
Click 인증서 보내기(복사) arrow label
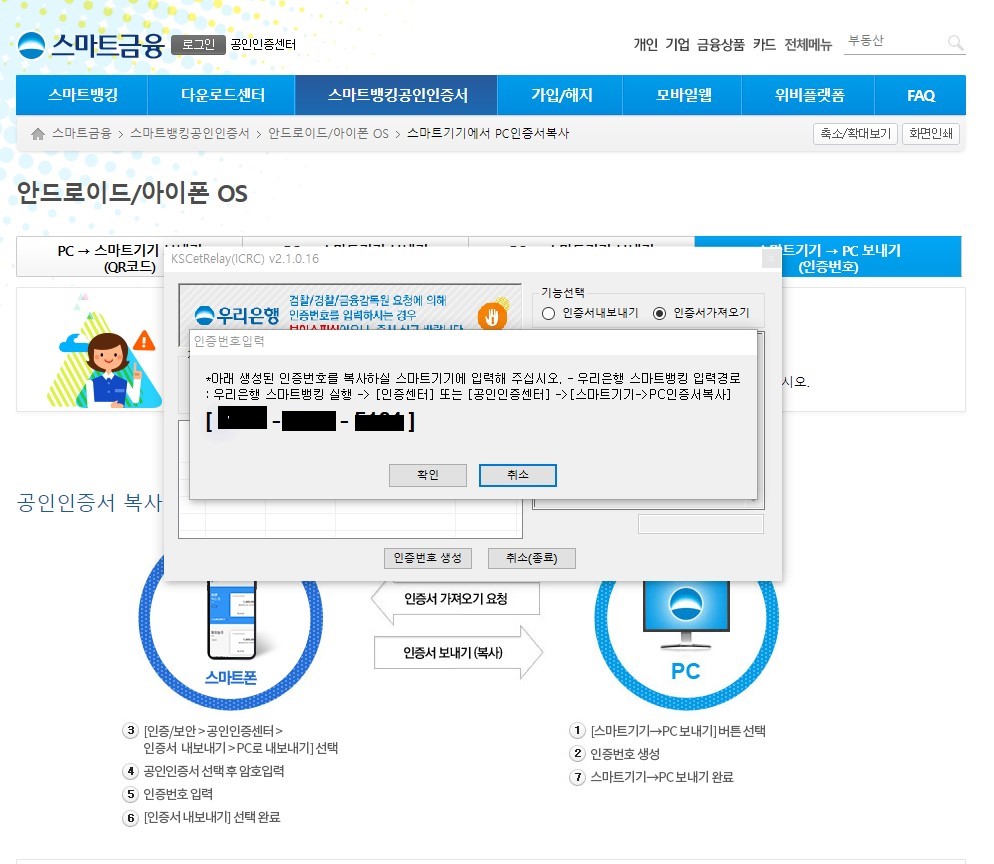click(x=453, y=652)
